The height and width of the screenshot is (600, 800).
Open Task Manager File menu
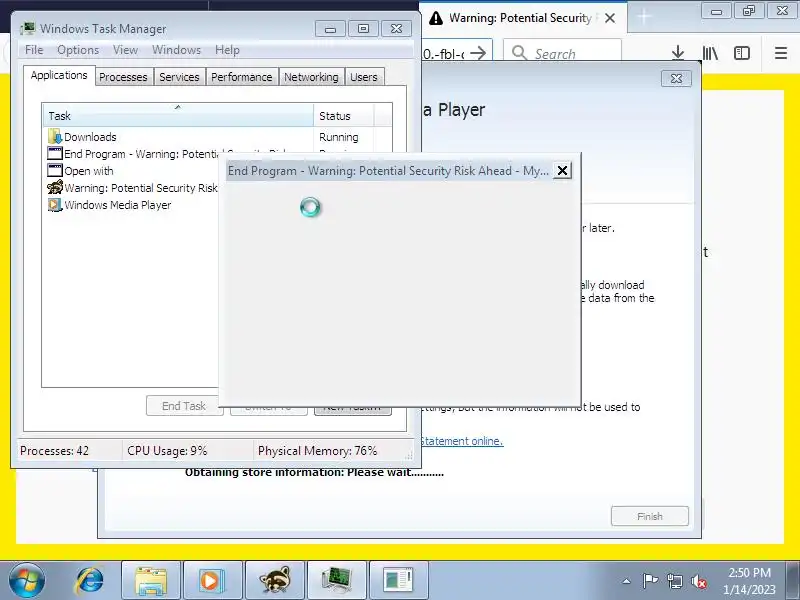[34, 50]
